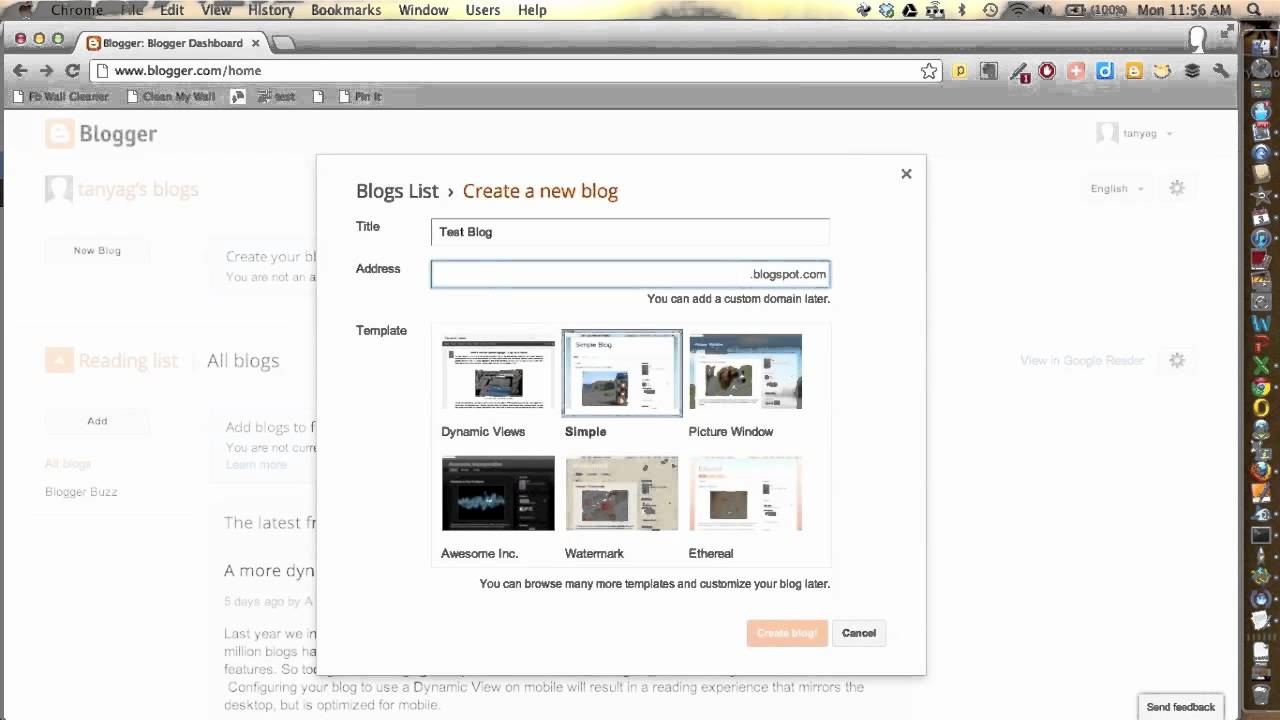Open the Help menu
The height and width of the screenshot is (720, 1280).
point(532,10)
